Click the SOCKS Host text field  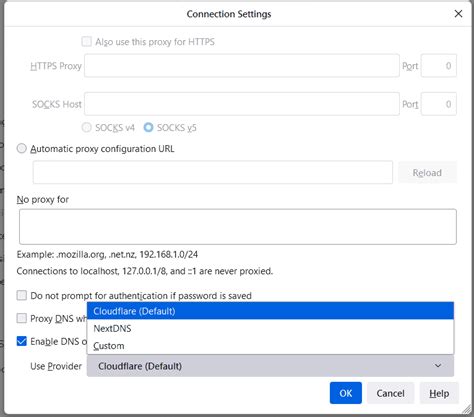(x=242, y=104)
